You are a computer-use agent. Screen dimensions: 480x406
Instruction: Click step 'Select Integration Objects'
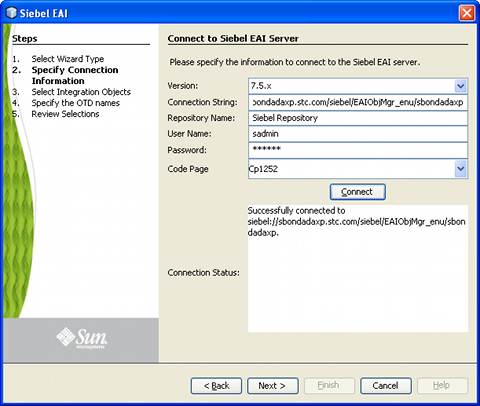pyautogui.click(x=81, y=92)
